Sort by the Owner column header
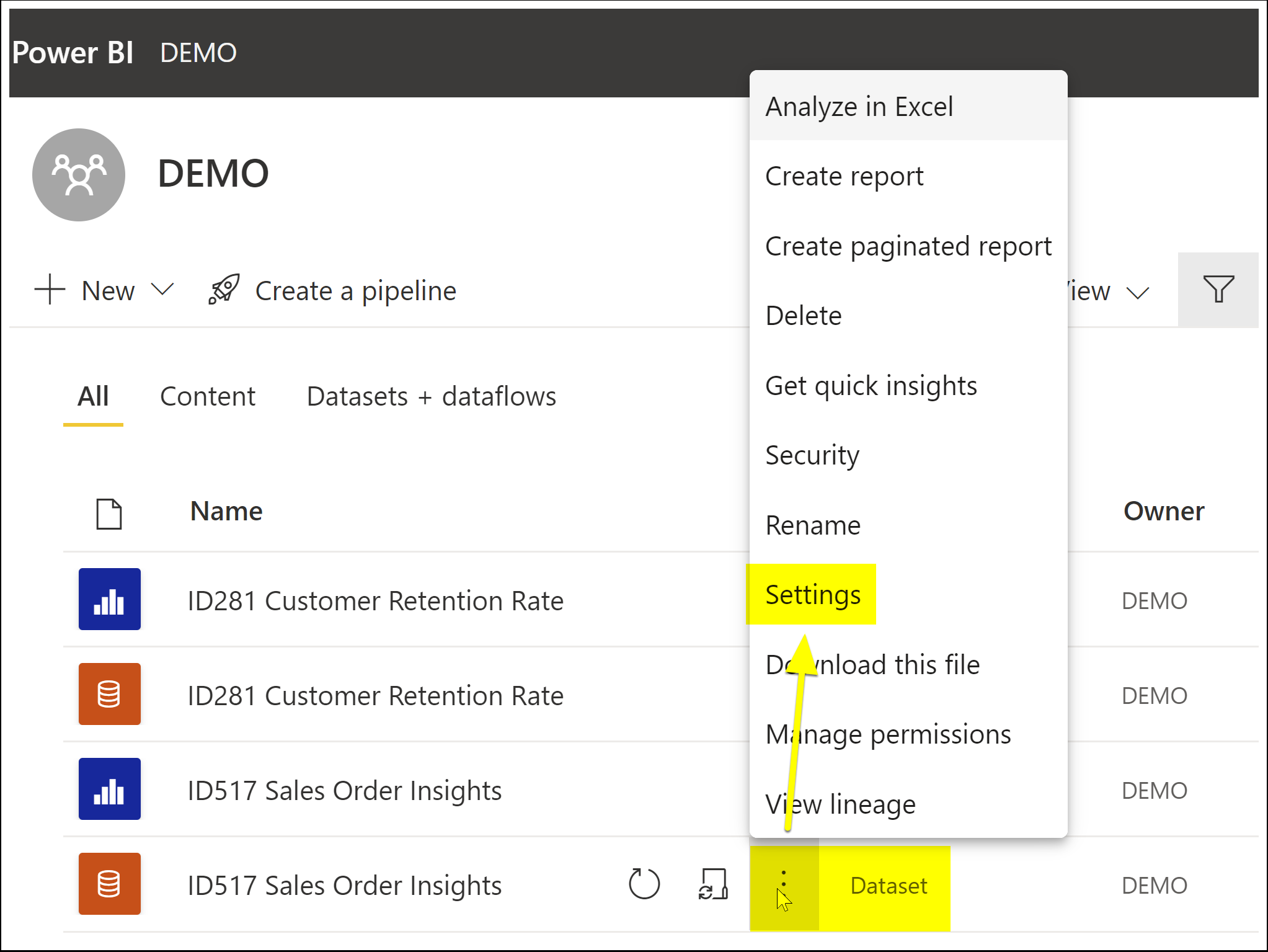 point(1164,512)
